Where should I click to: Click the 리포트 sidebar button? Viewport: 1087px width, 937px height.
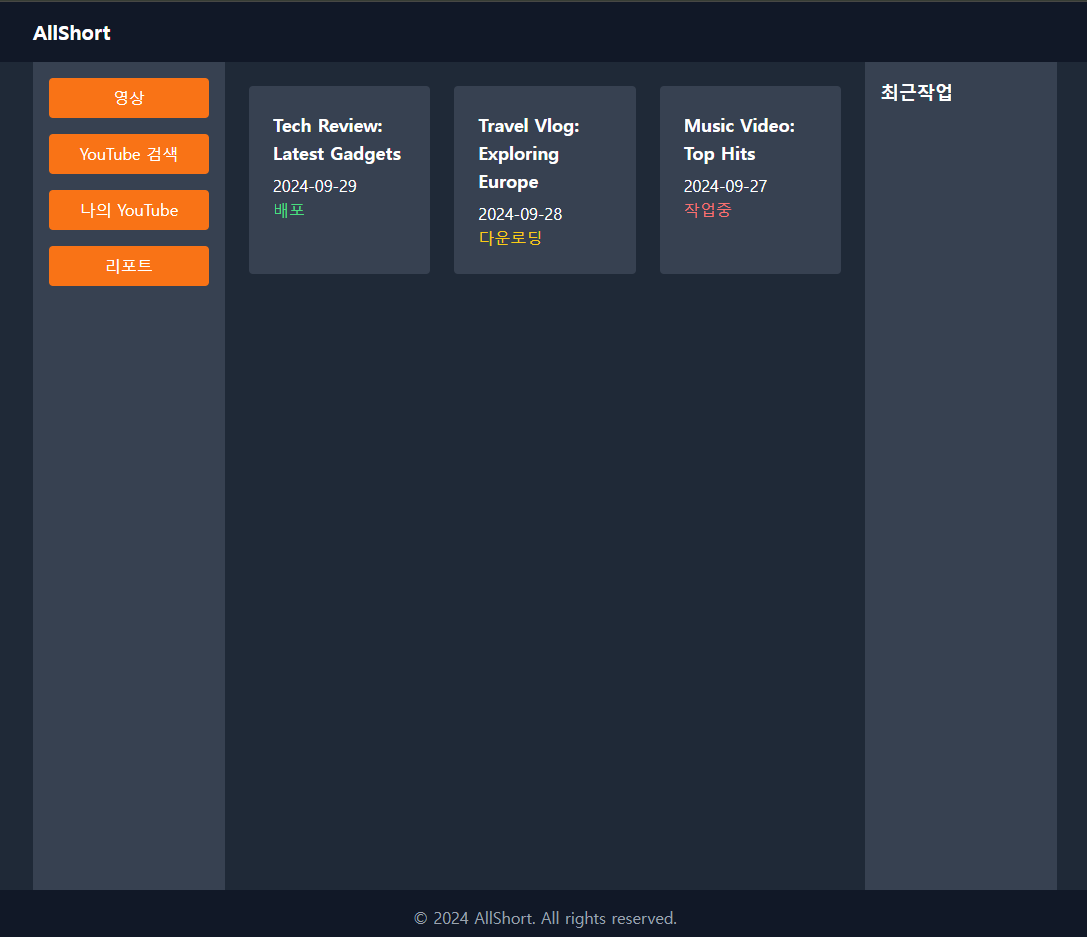pos(129,266)
